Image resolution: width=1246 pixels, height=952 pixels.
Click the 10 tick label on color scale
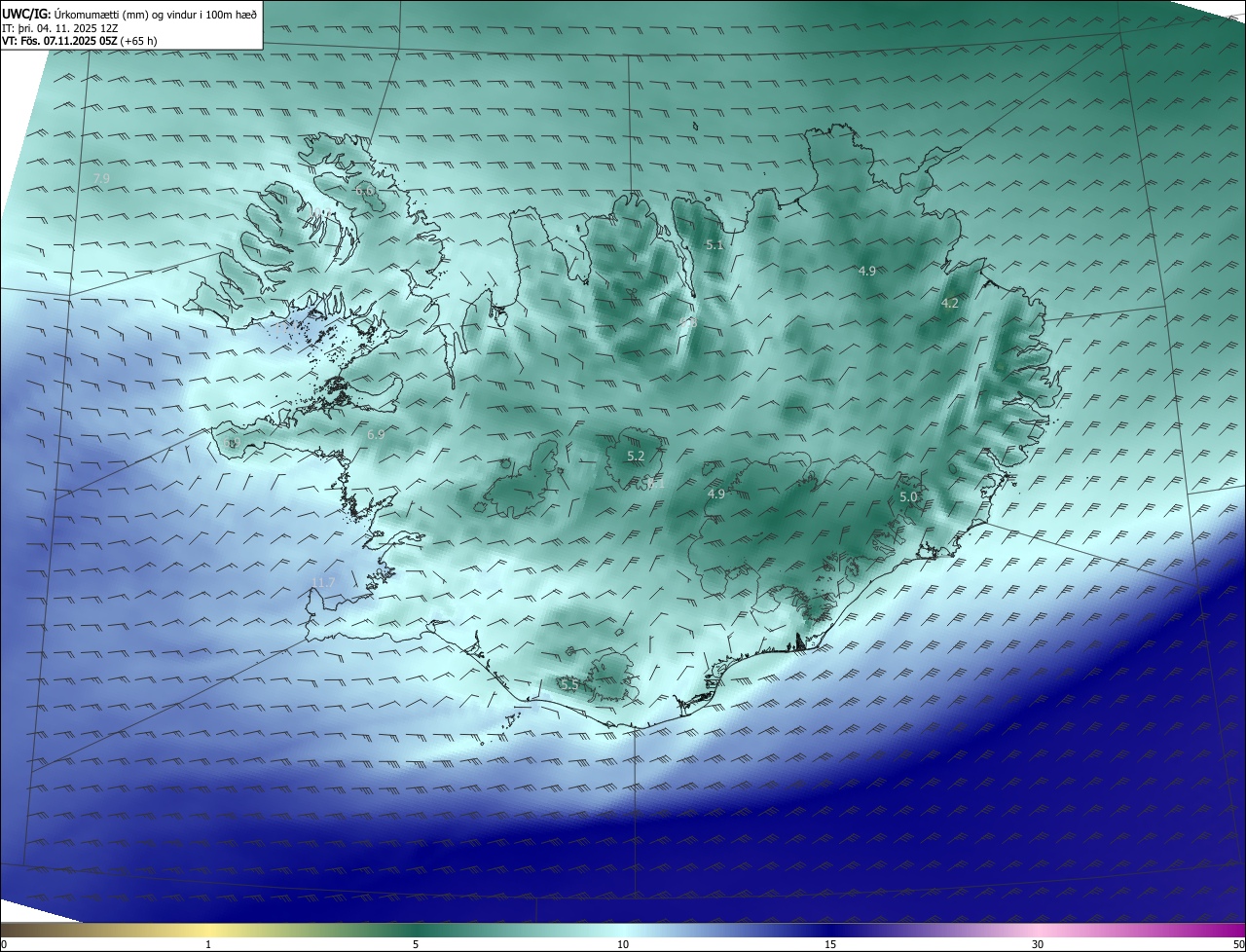(x=623, y=944)
